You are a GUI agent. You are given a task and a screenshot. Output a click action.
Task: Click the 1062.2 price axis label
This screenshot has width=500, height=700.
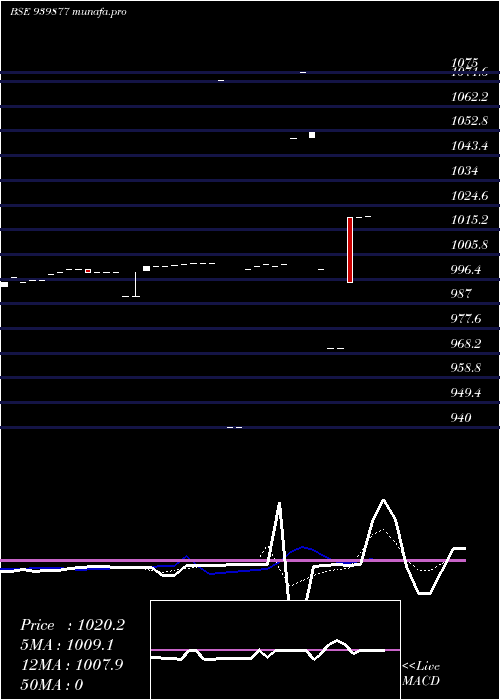coord(470,96)
